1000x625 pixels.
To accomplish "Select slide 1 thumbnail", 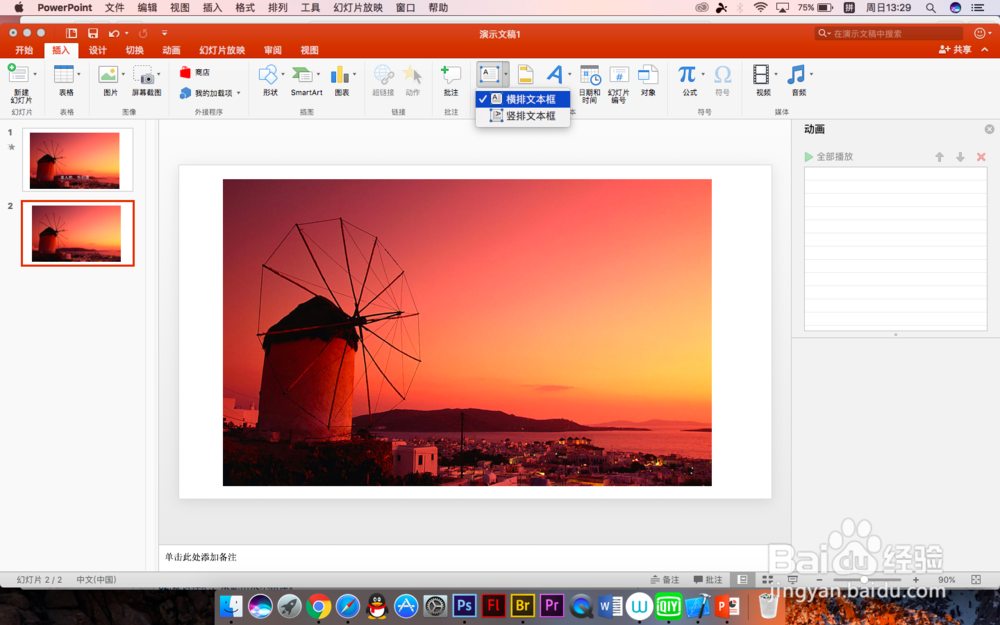I will [78, 160].
